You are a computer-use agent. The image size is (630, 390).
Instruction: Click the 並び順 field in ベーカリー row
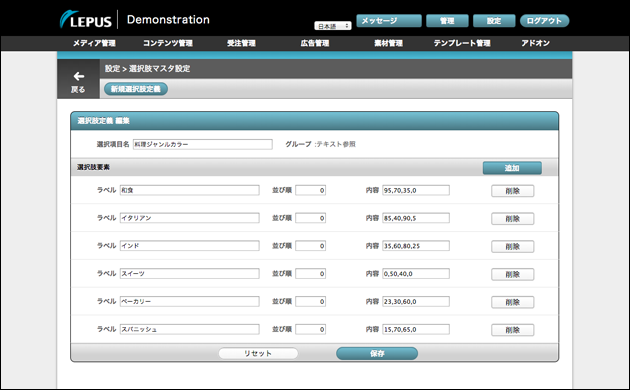click(x=311, y=302)
